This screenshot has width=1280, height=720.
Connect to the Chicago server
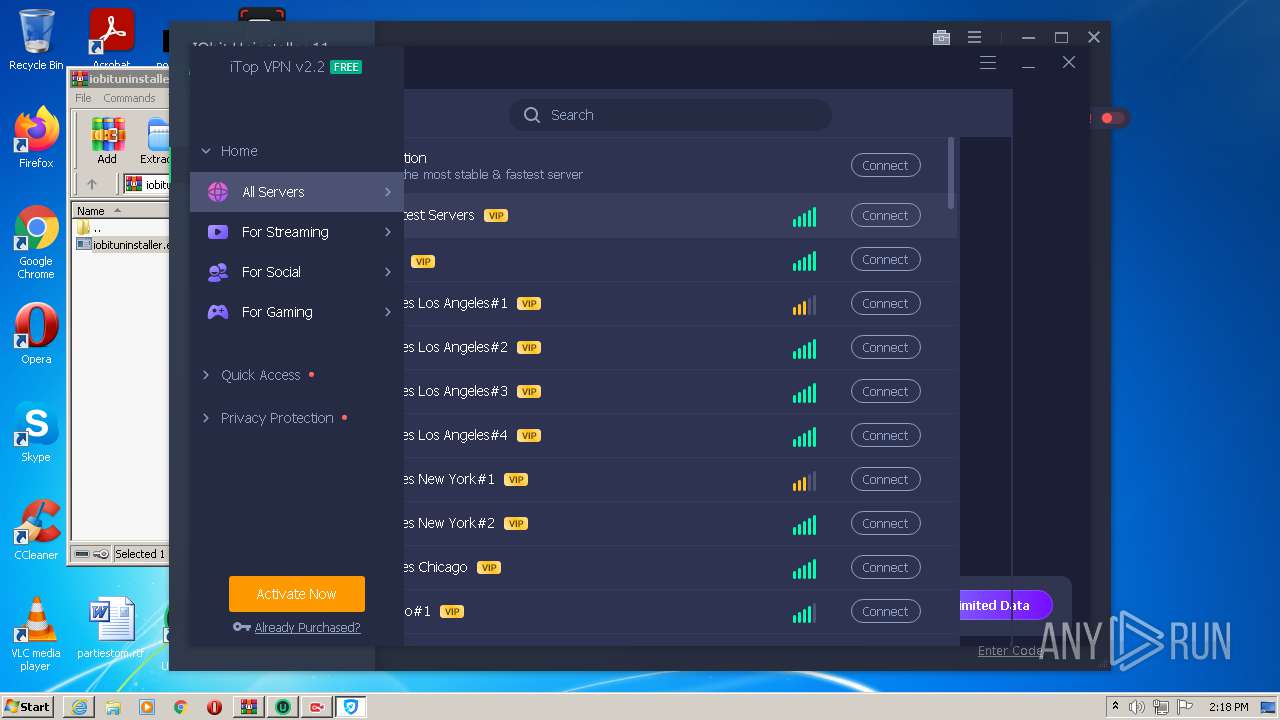click(885, 568)
